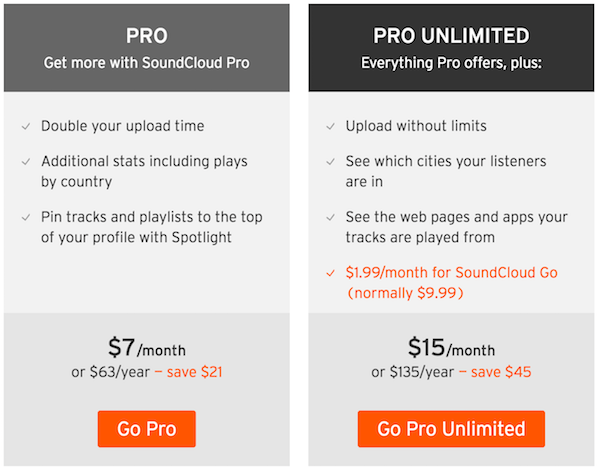This screenshot has width=600, height=468.
Task: Click checkmark beside Upload without limits
Action: [x=331, y=126]
